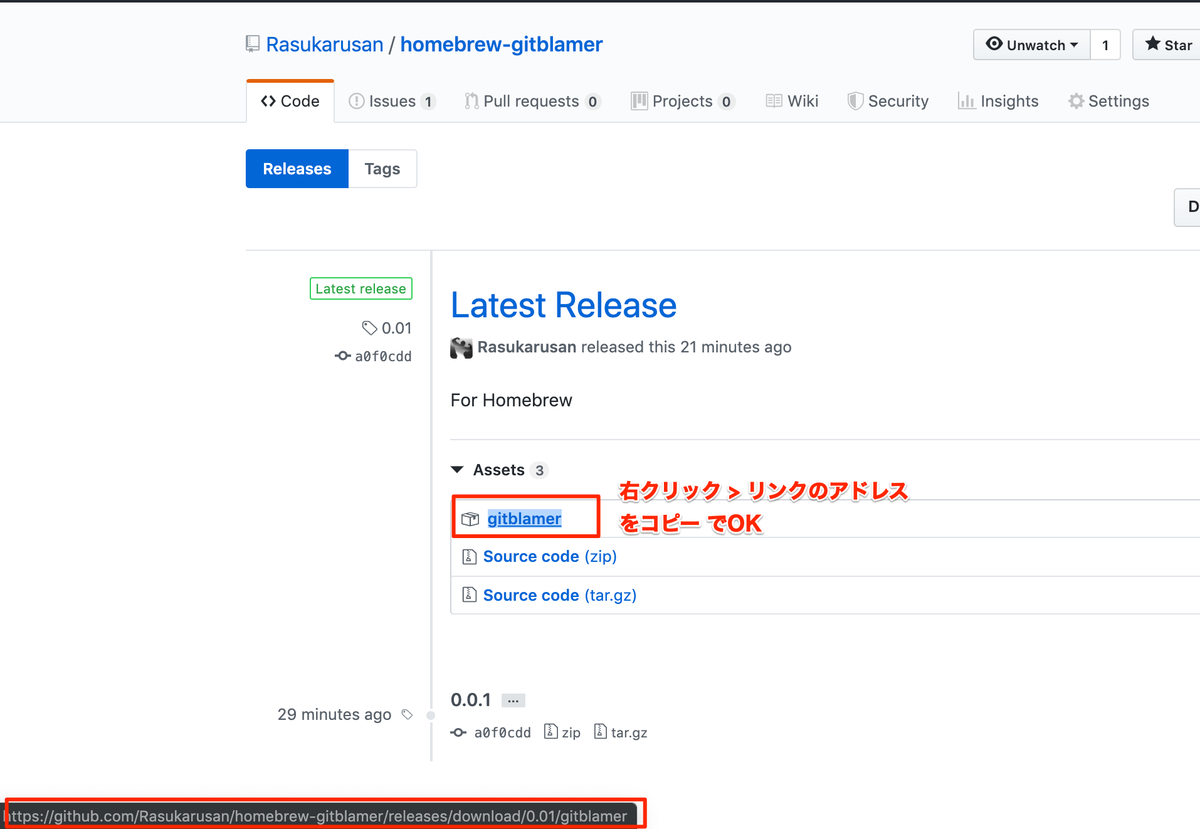Click the download icon beside Source code (zip)
Image resolution: width=1200 pixels, height=829 pixels.
[x=470, y=556]
